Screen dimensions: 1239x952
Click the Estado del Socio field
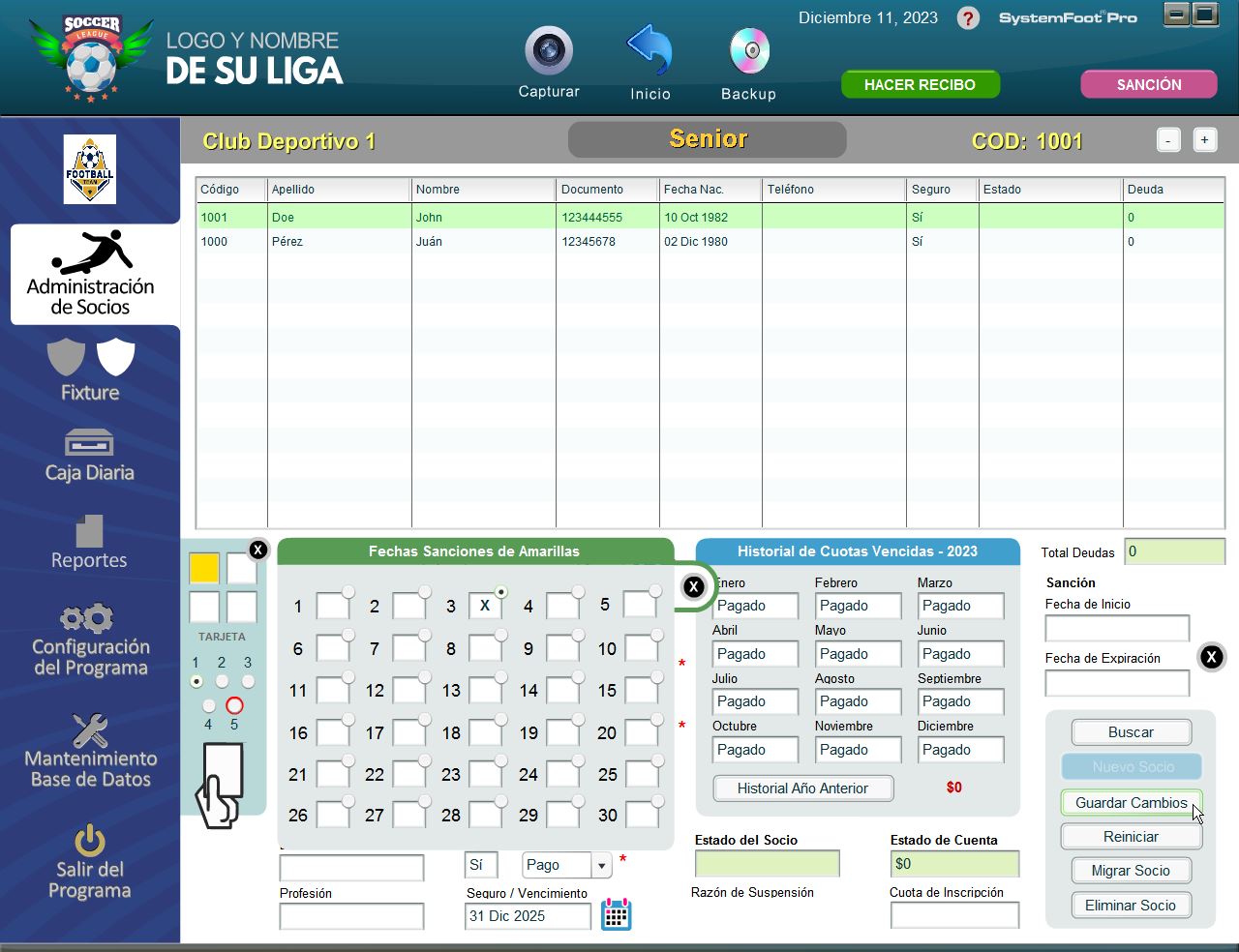(767, 863)
